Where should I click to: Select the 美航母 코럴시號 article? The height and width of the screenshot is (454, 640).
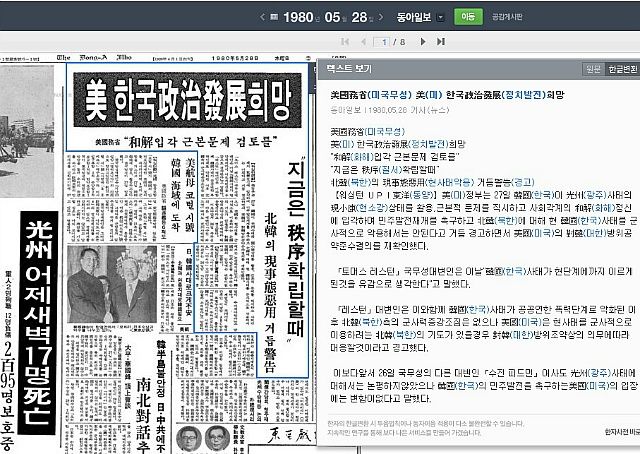tap(183, 195)
